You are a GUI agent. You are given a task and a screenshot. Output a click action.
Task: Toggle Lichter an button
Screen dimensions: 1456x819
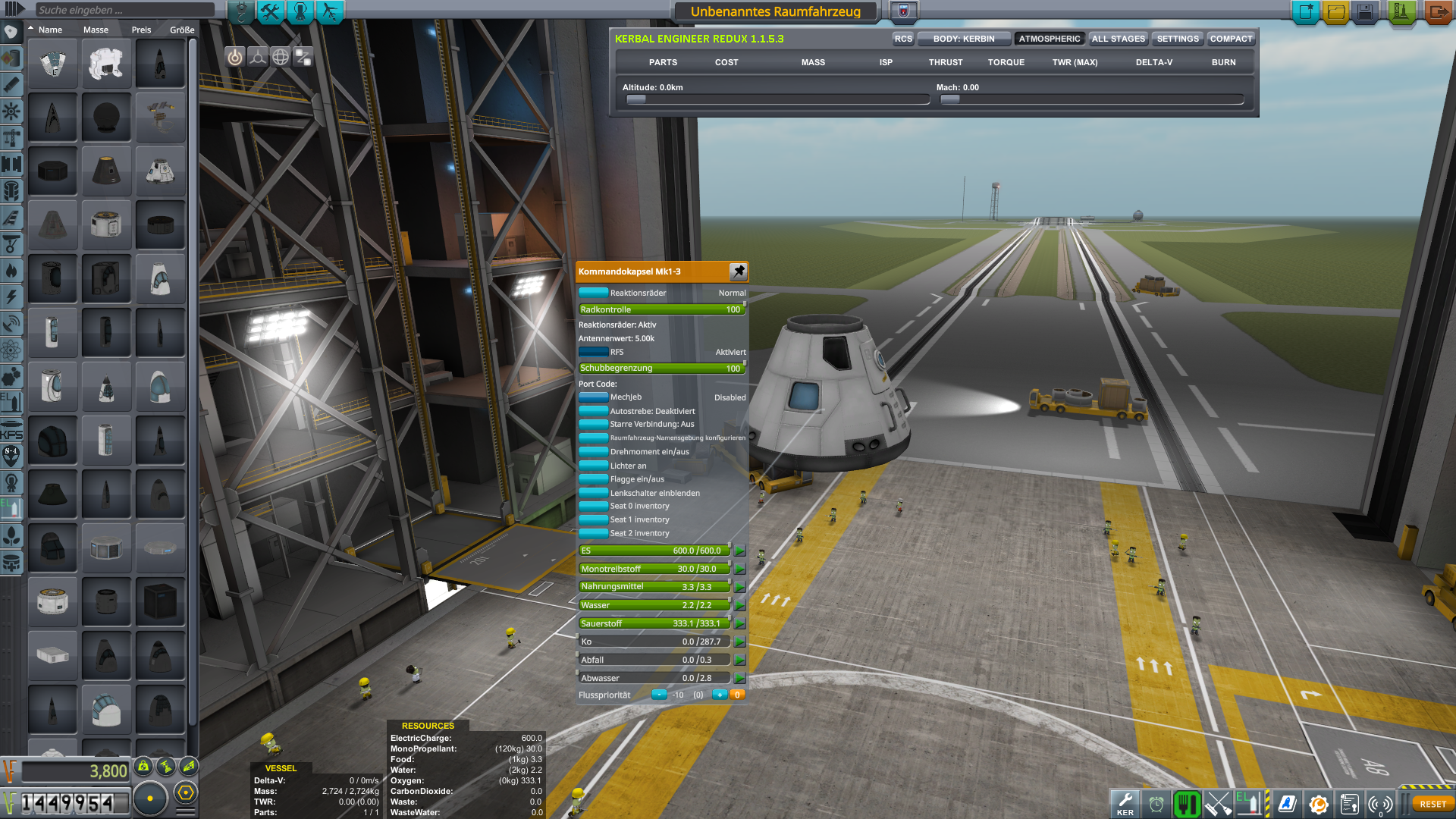[x=593, y=466]
